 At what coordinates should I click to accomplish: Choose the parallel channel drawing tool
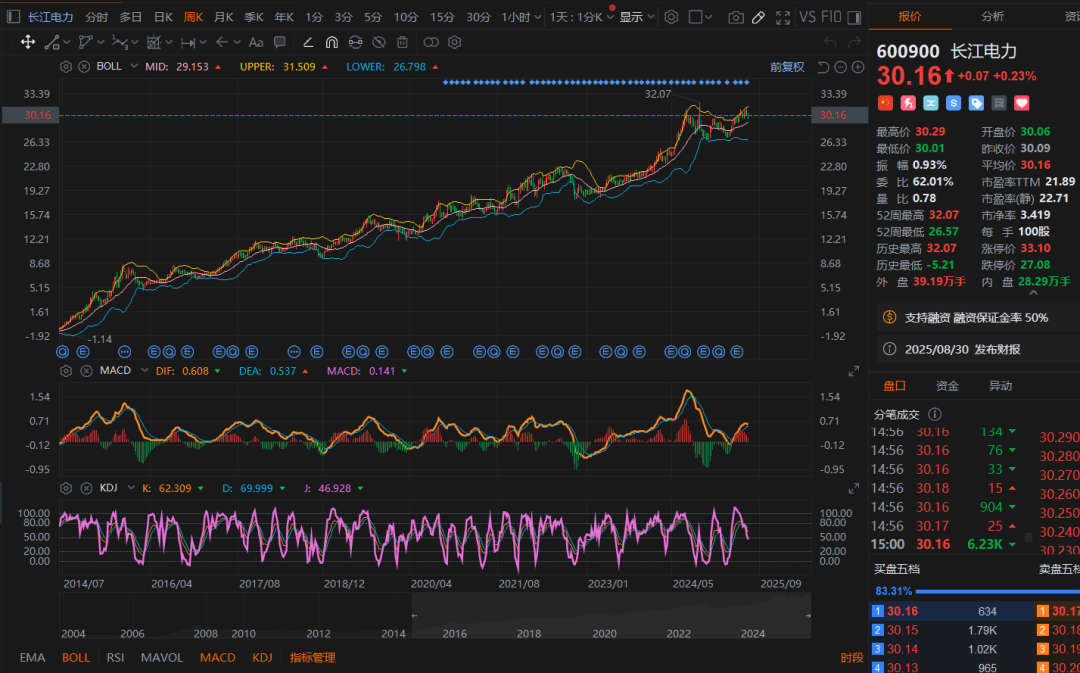click(x=85, y=43)
